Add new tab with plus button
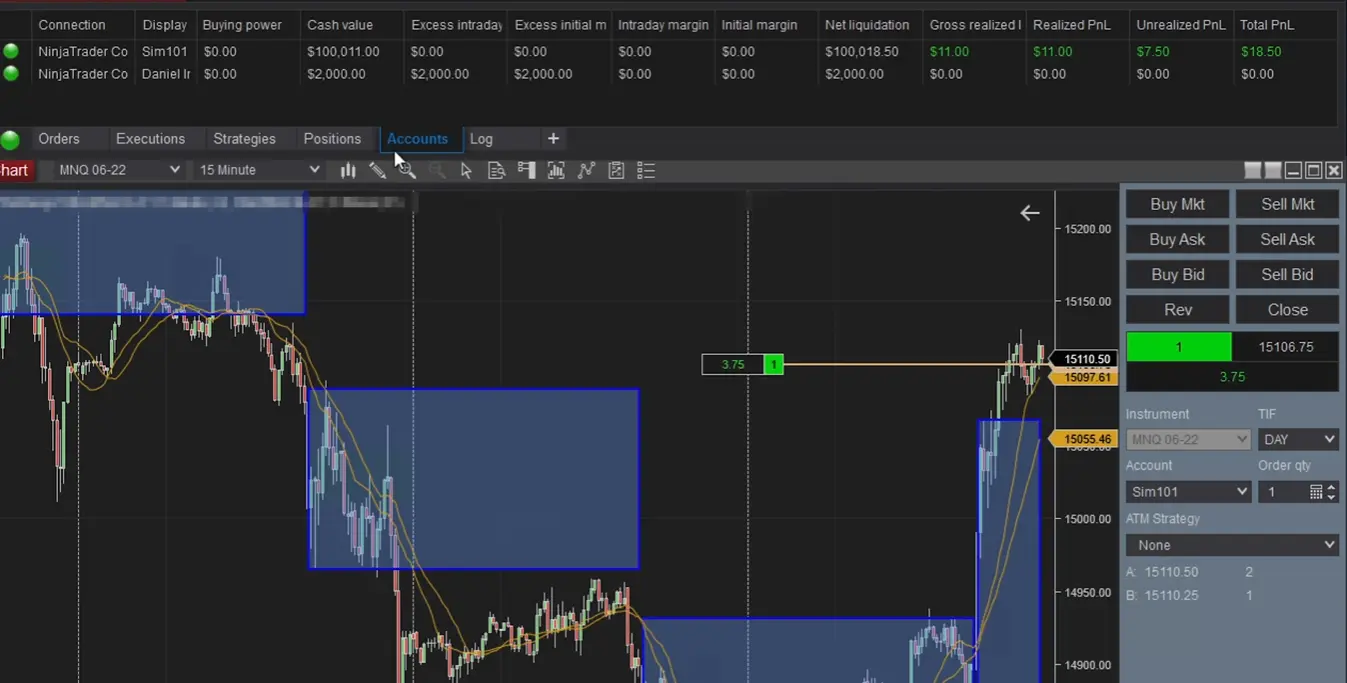This screenshot has width=1347, height=683. click(x=553, y=139)
